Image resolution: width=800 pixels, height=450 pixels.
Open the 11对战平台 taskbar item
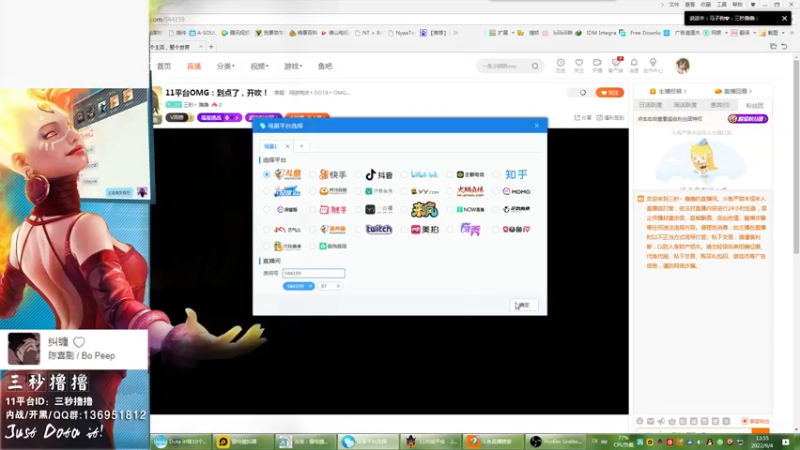click(x=430, y=442)
